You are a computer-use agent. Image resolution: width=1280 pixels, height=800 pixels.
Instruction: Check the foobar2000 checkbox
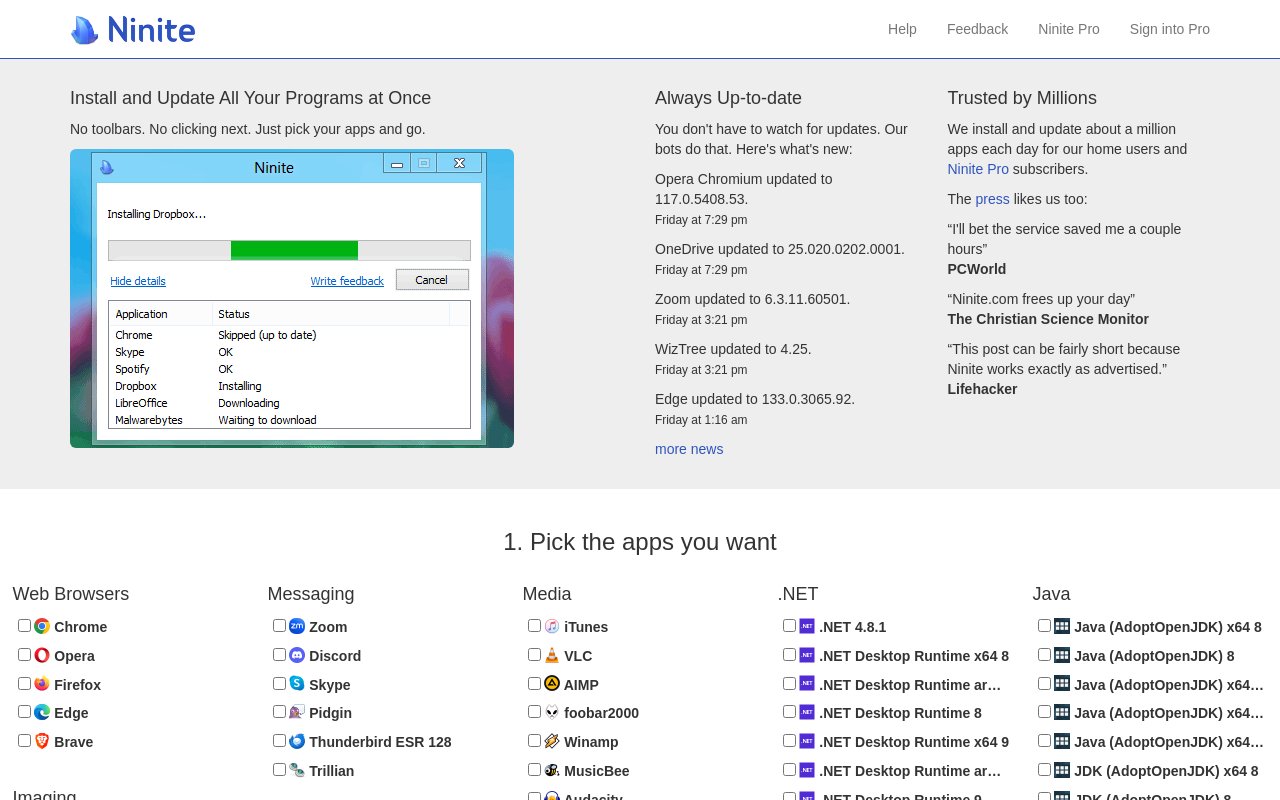click(x=534, y=711)
